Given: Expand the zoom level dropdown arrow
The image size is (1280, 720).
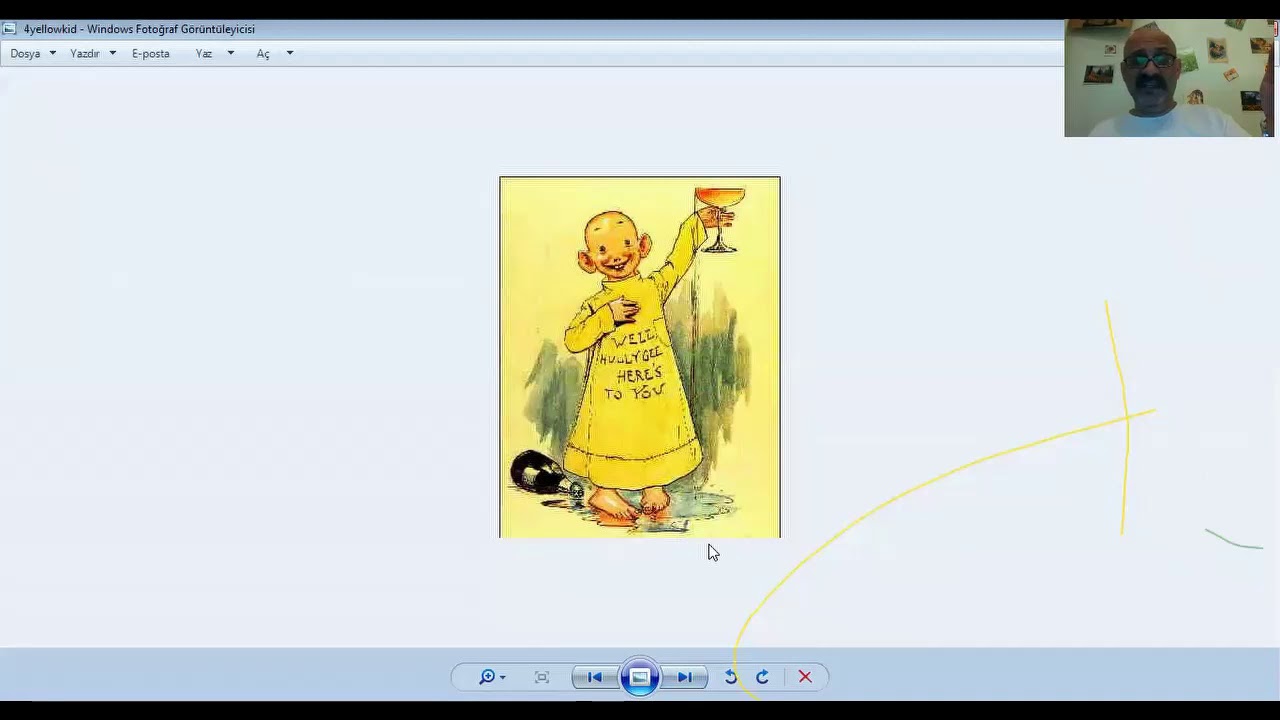Looking at the screenshot, I should click(502, 678).
